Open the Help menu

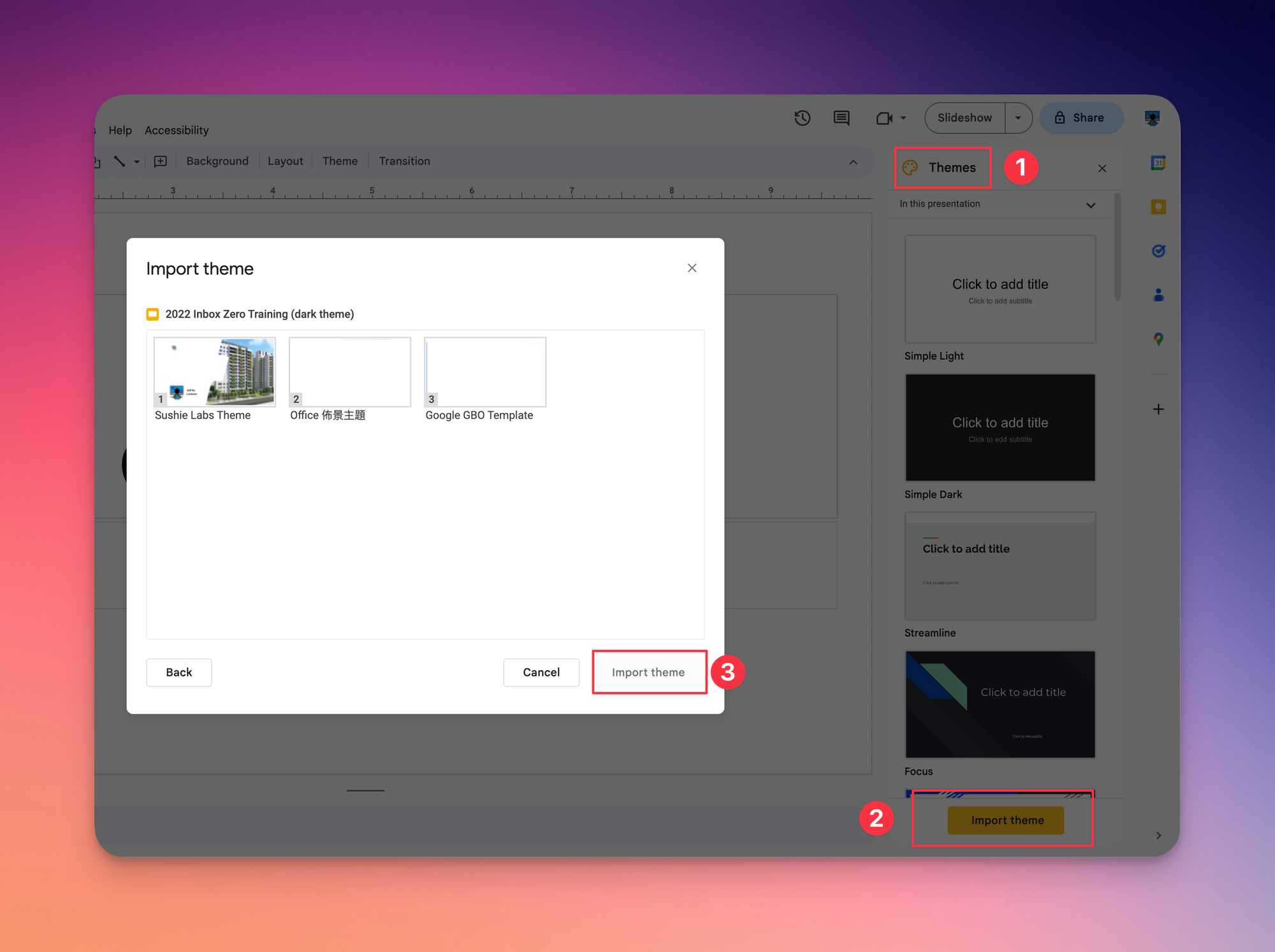click(120, 130)
